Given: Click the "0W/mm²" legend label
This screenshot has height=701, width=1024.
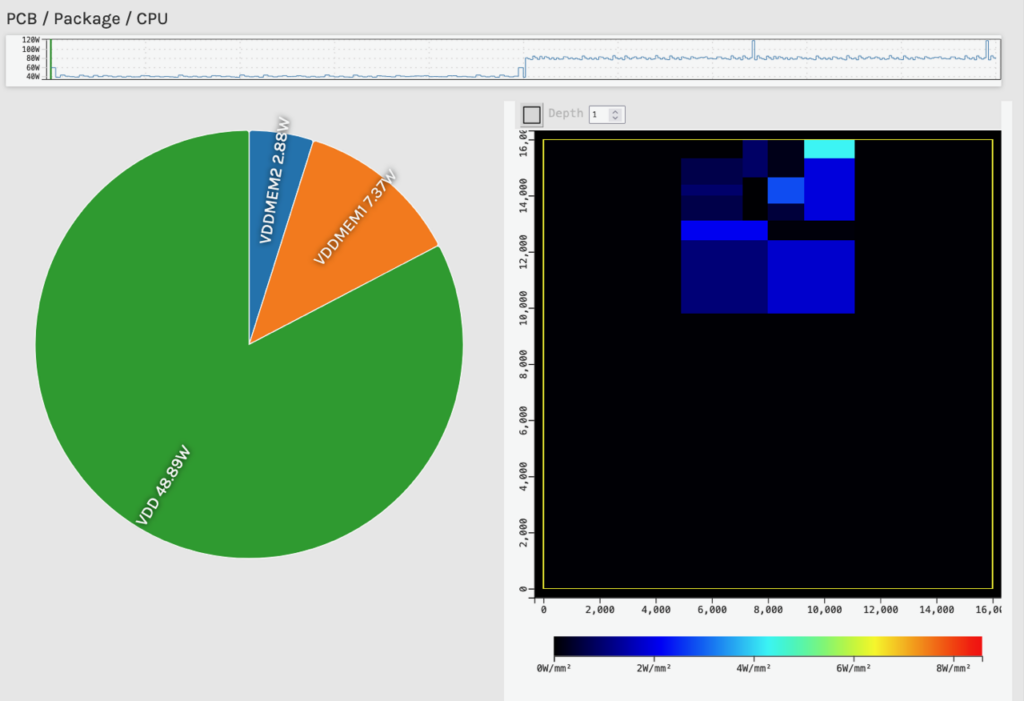Looking at the screenshot, I should (x=554, y=668).
